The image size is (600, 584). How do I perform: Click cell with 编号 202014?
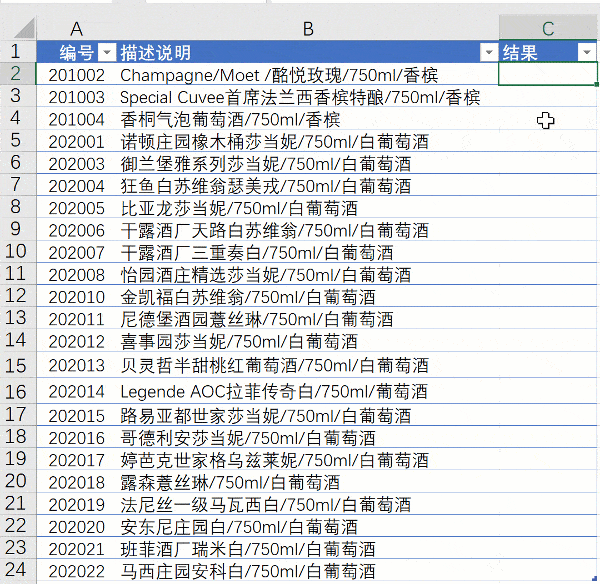coord(77,391)
